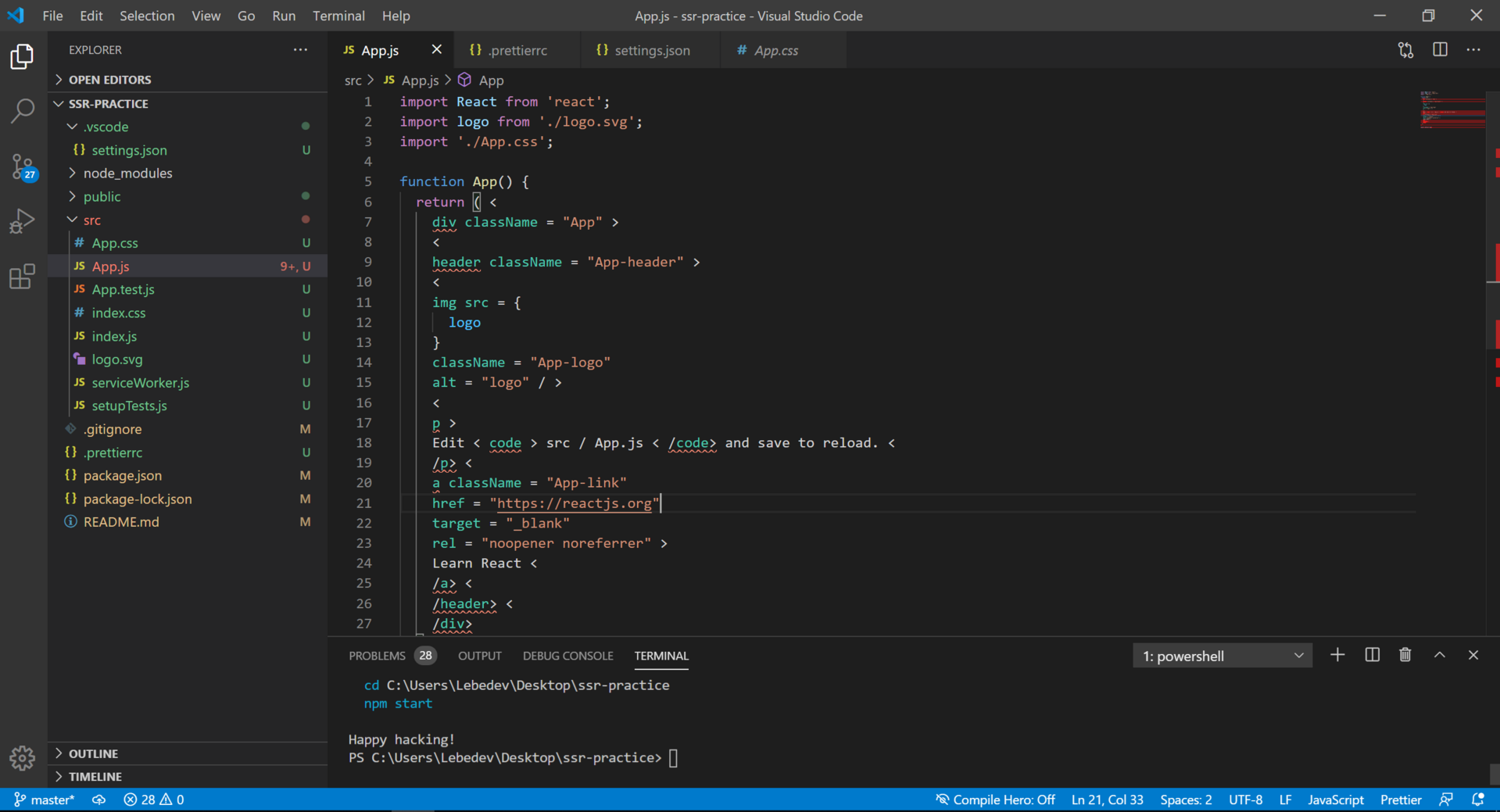Open the Manage gear icon
The height and width of the screenshot is (812, 1500).
[x=22, y=757]
